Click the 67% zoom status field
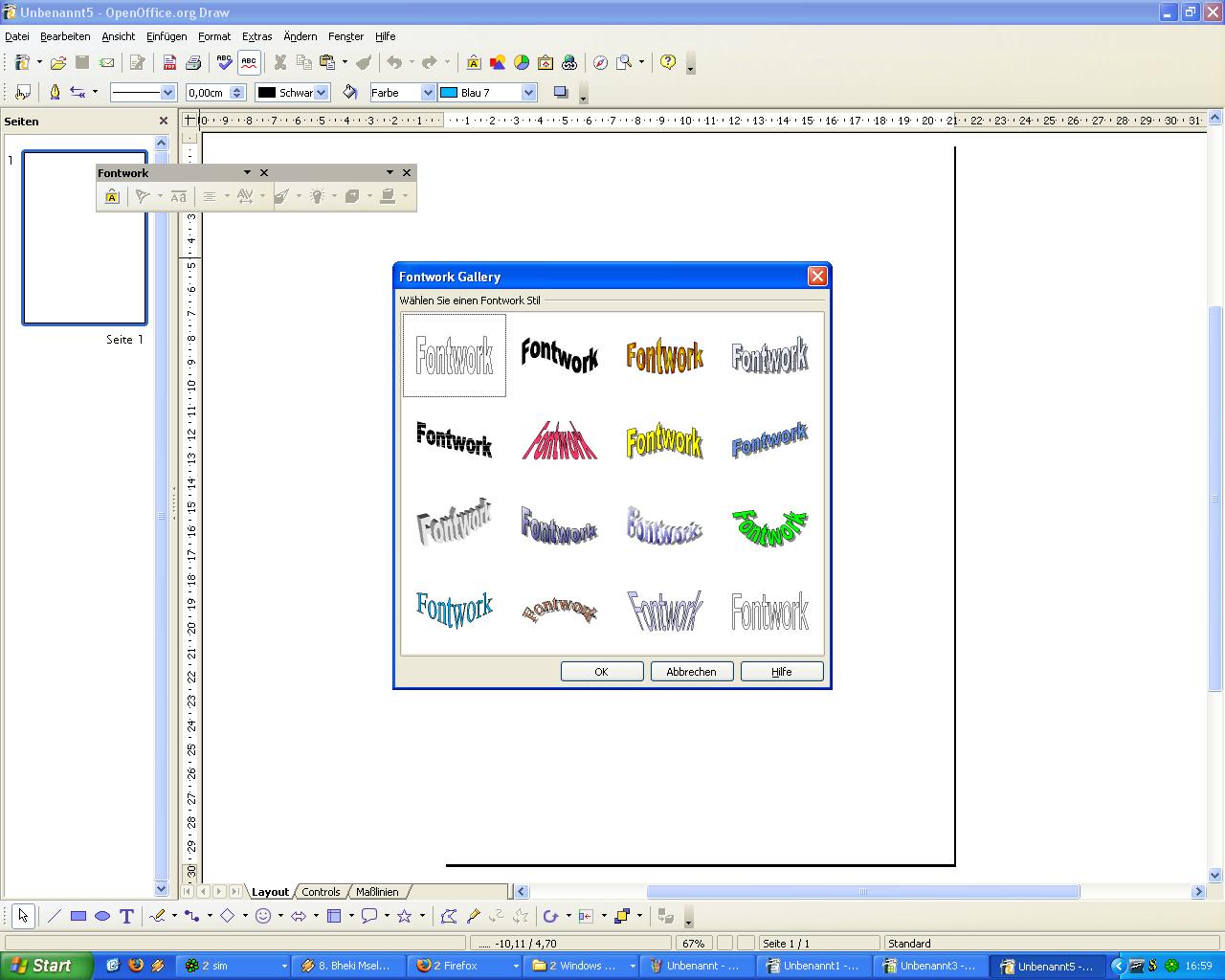 [693, 944]
